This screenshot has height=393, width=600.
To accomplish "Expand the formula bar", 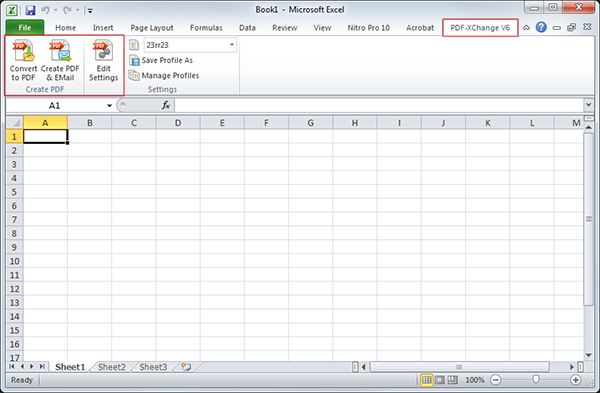I will coord(589,104).
